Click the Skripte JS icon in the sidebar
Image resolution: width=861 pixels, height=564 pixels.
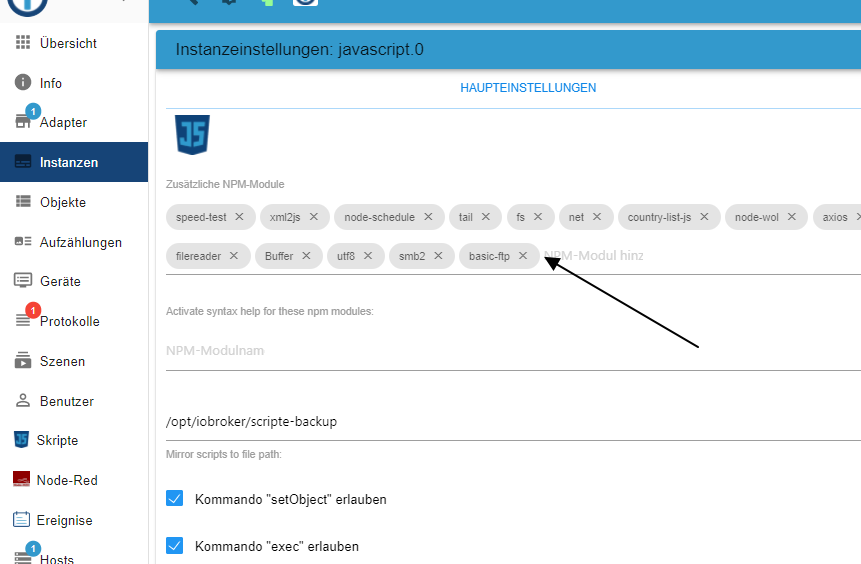tap(21, 439)
